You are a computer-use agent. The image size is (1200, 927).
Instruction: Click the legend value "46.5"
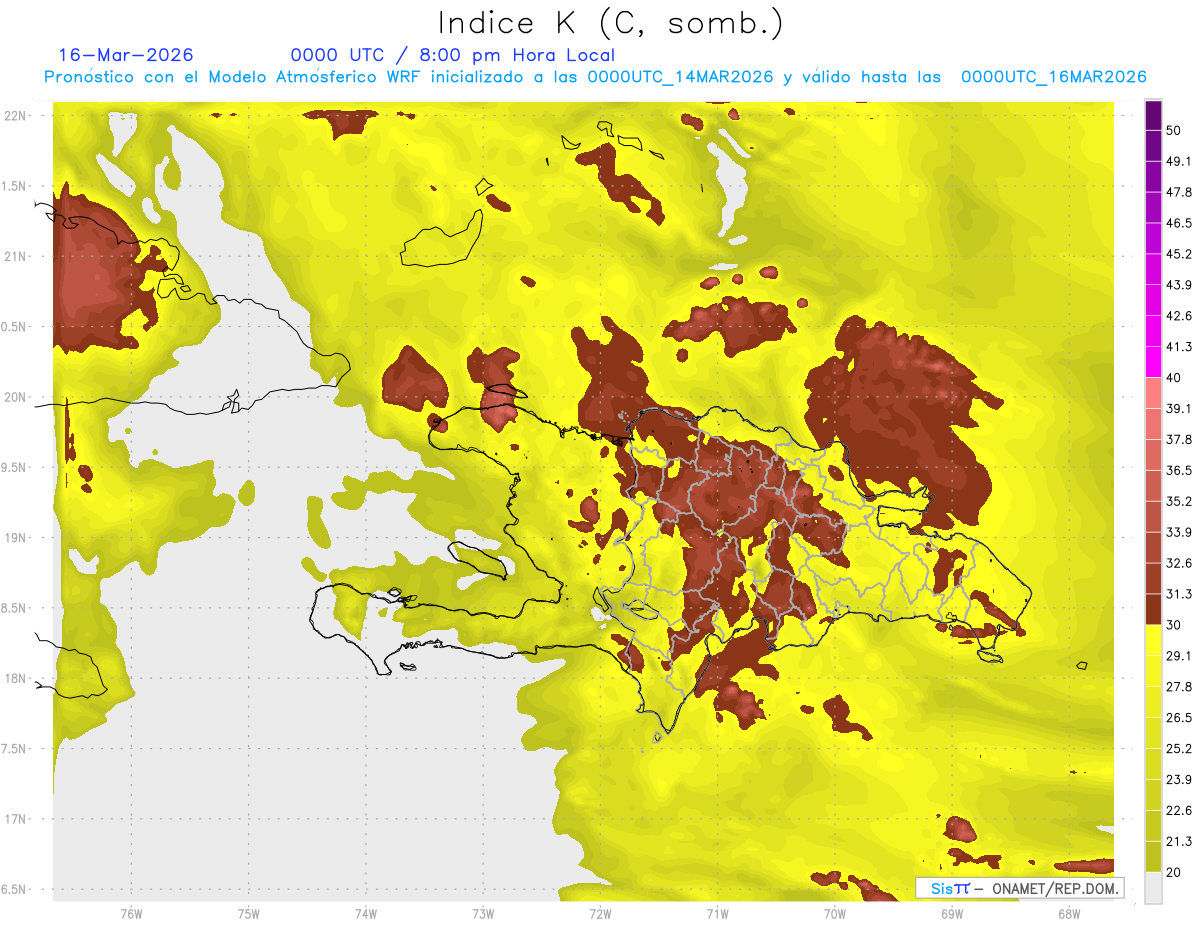[x=1179, y=223]
